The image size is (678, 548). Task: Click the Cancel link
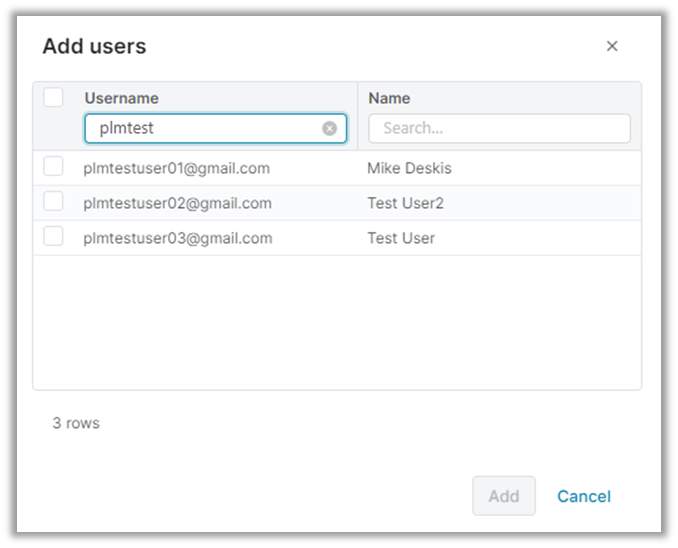[x=584, y=496]
